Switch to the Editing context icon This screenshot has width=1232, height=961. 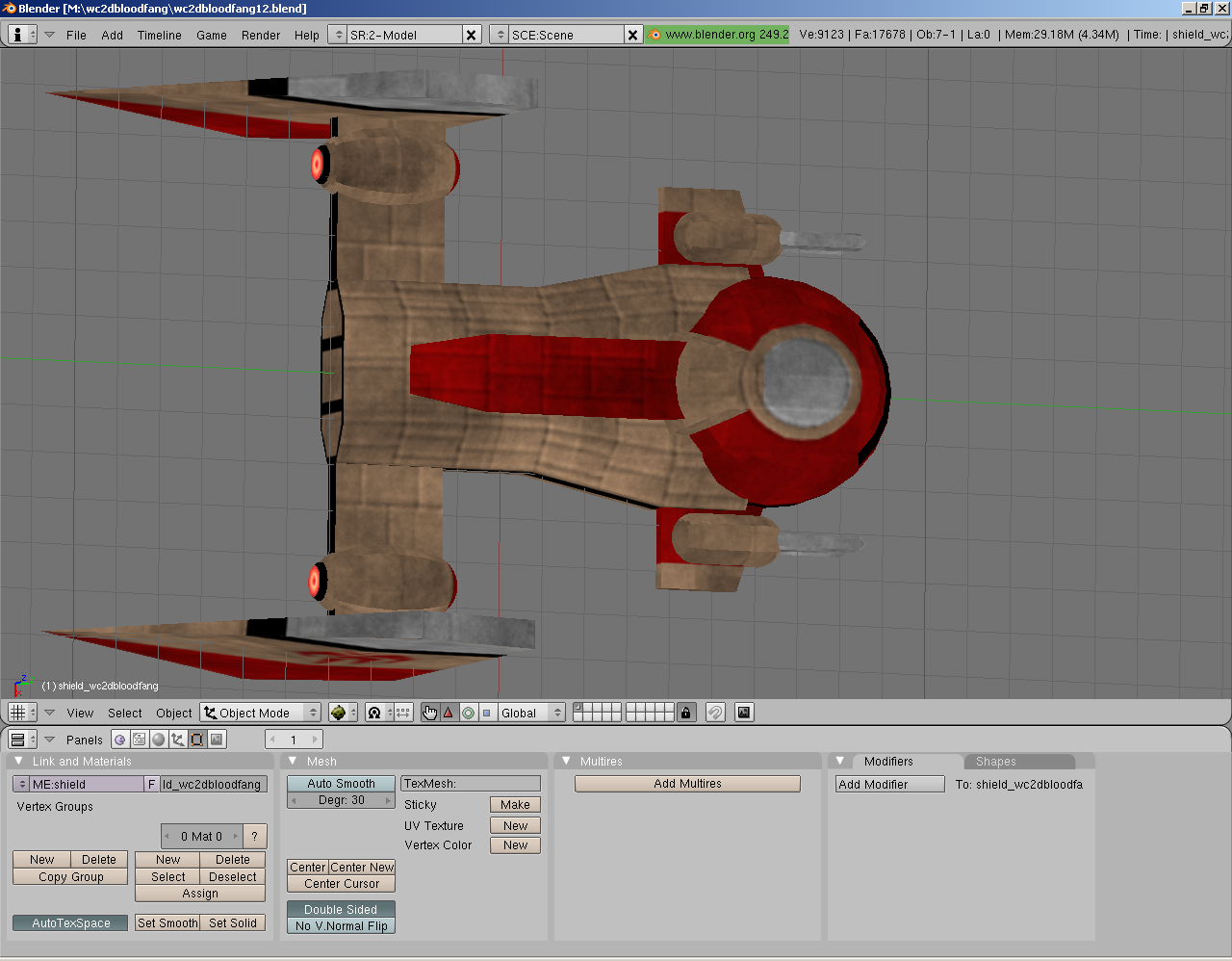tap(197, 740)
